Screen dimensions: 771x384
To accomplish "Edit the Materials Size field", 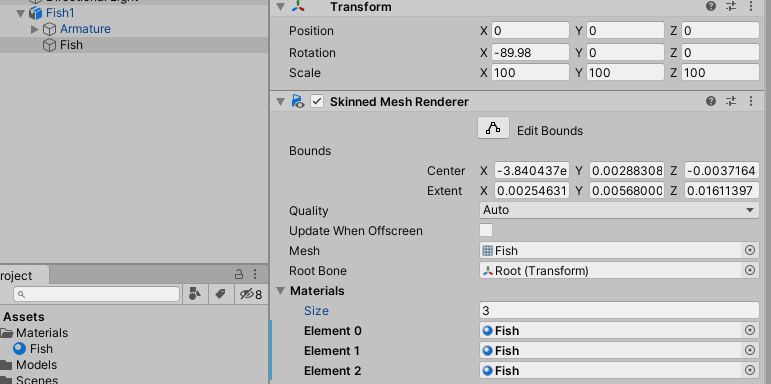I will tap(619, 310).
